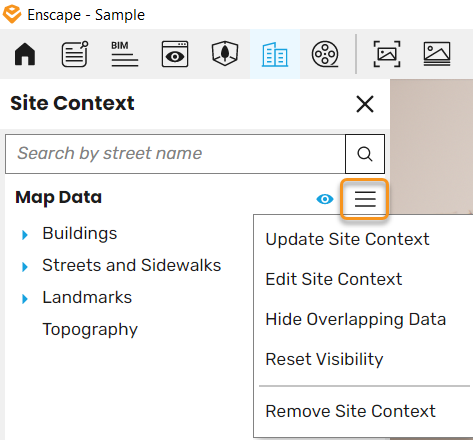The width and height of the screenshot is (473, 440).
Task: Select Reset Visibility from the menu
Action: [324, 359]
